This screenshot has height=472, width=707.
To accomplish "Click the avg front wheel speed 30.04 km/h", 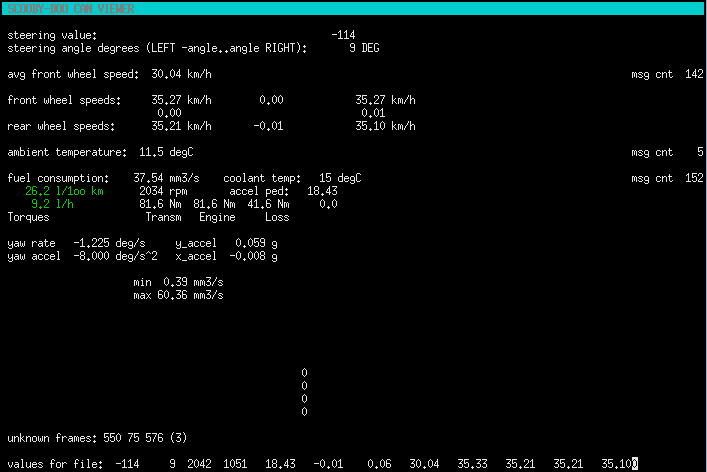I will pos(181,74).
